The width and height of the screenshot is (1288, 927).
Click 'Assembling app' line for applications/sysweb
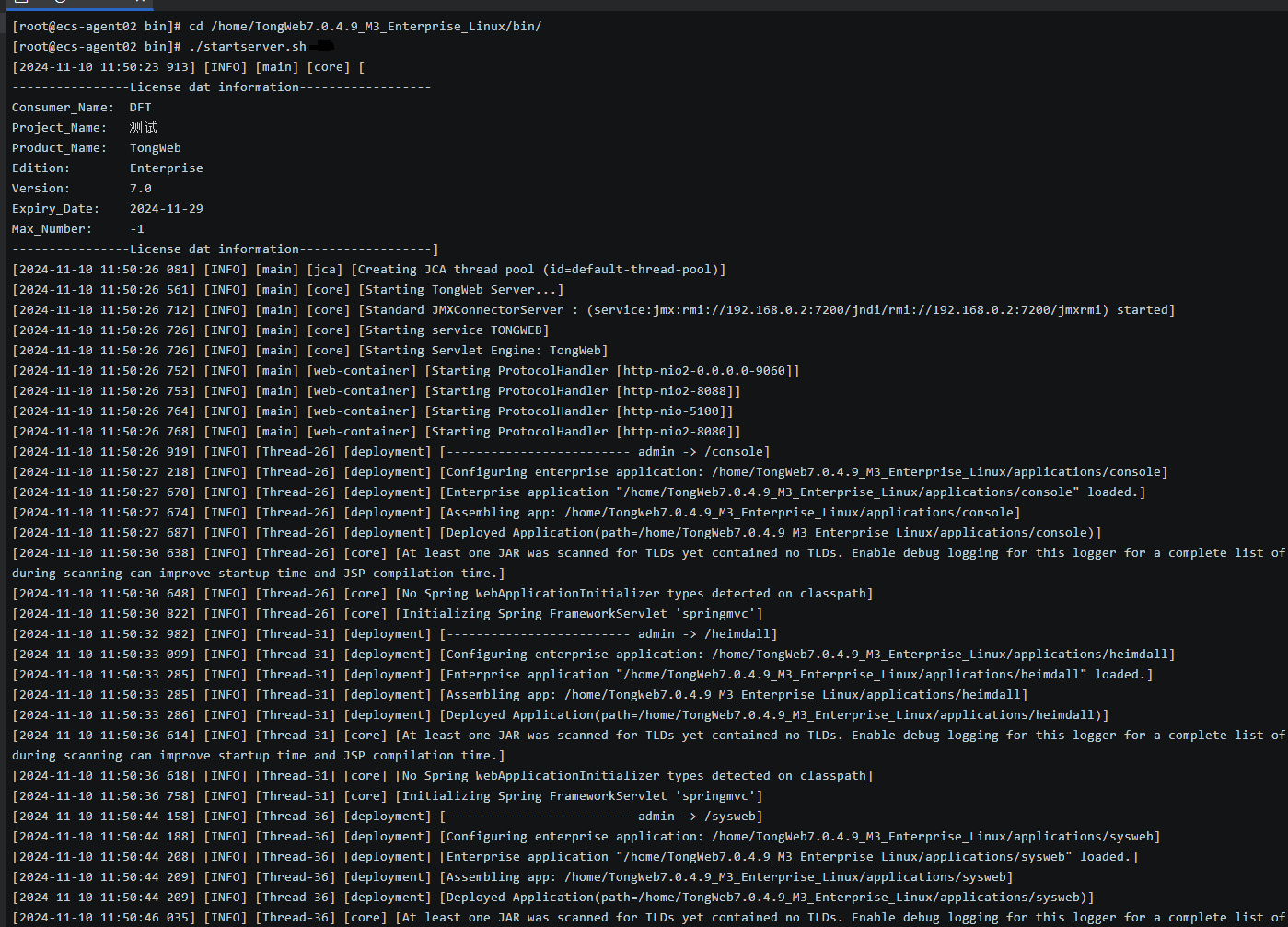click(726, 876)
